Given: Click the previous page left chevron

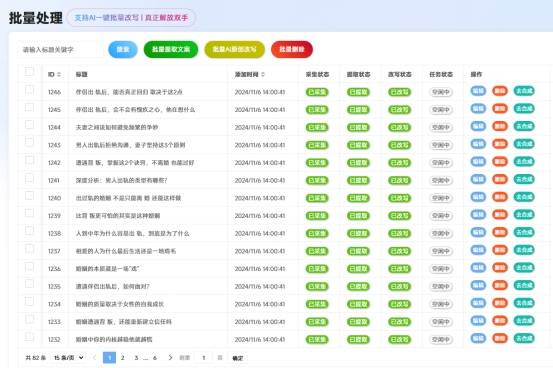Looking at the screenshot, I should (x=95, y=358).
